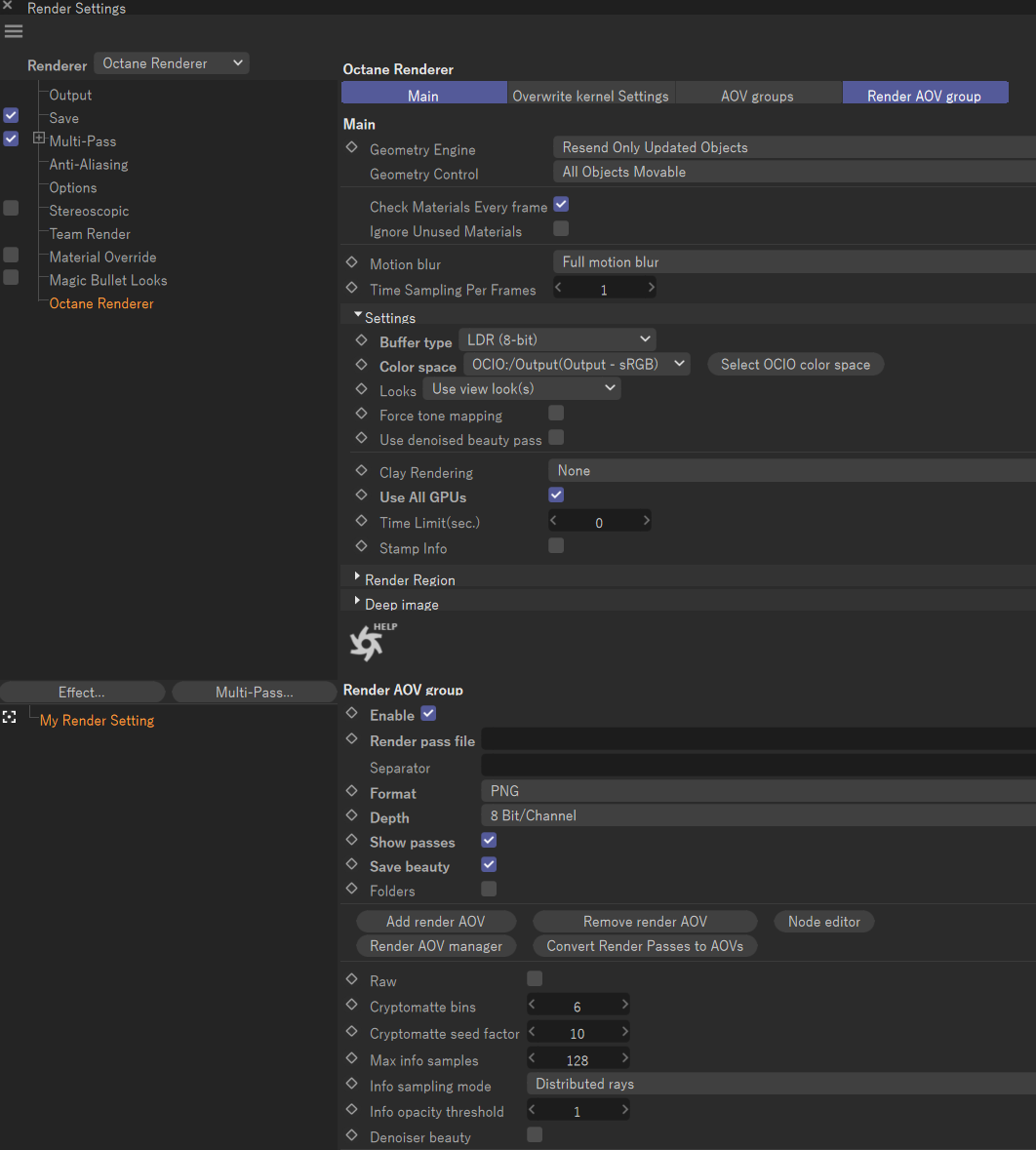Click Convert Render Passes to AOVs
Image resolution: width=1036 pixels, height=1150 pixels.
pyautogui.click(x=645, y=946)
